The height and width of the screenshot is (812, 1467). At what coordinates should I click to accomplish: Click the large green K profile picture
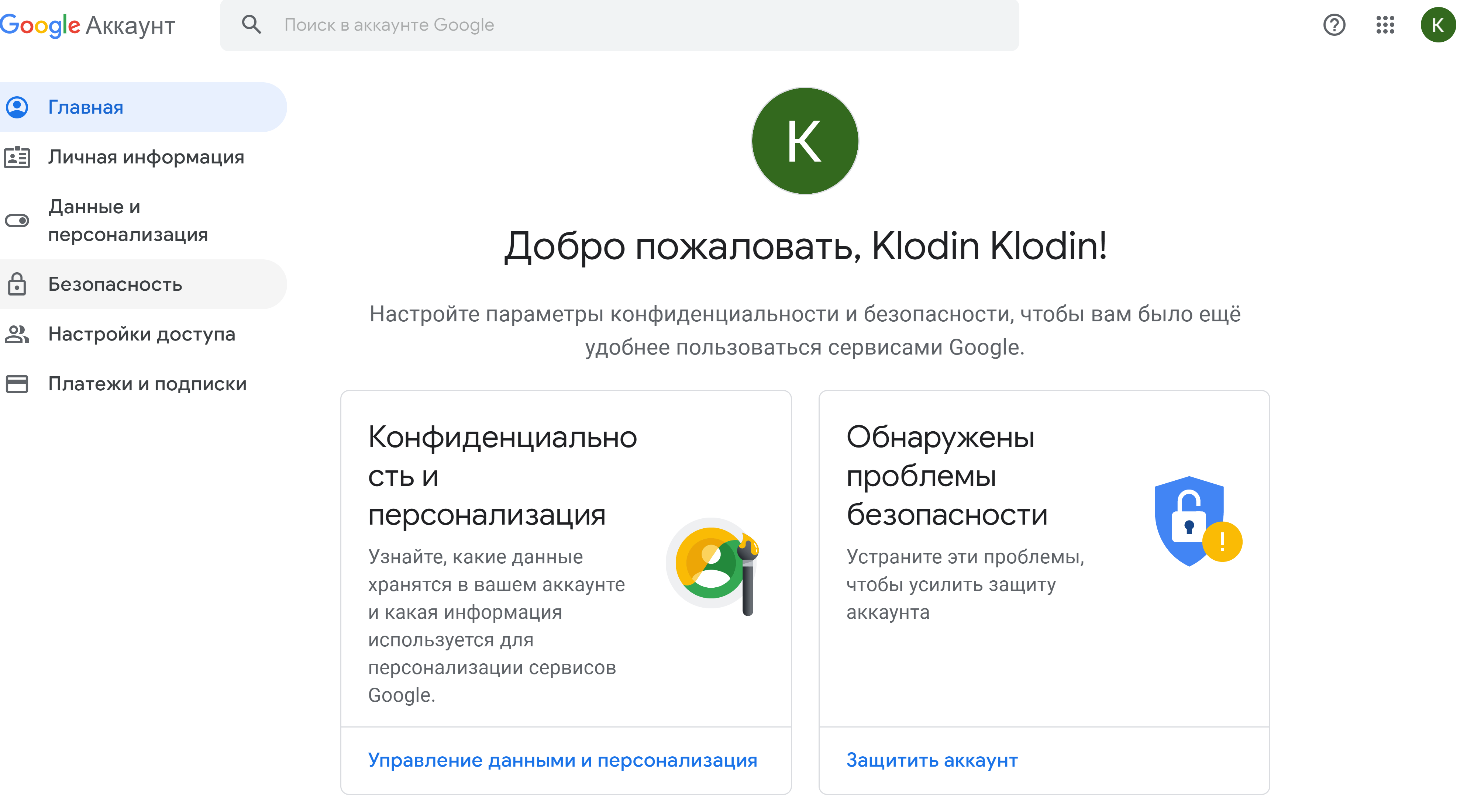pyautogui.click(x=805, y=141)
